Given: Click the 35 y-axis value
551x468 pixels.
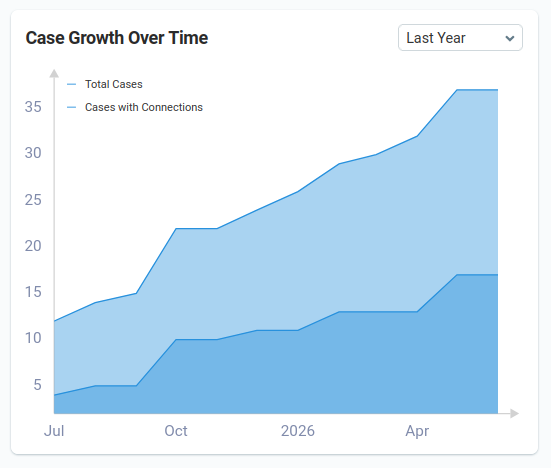Looking at the screenshot, I should (x=33, y=107).
